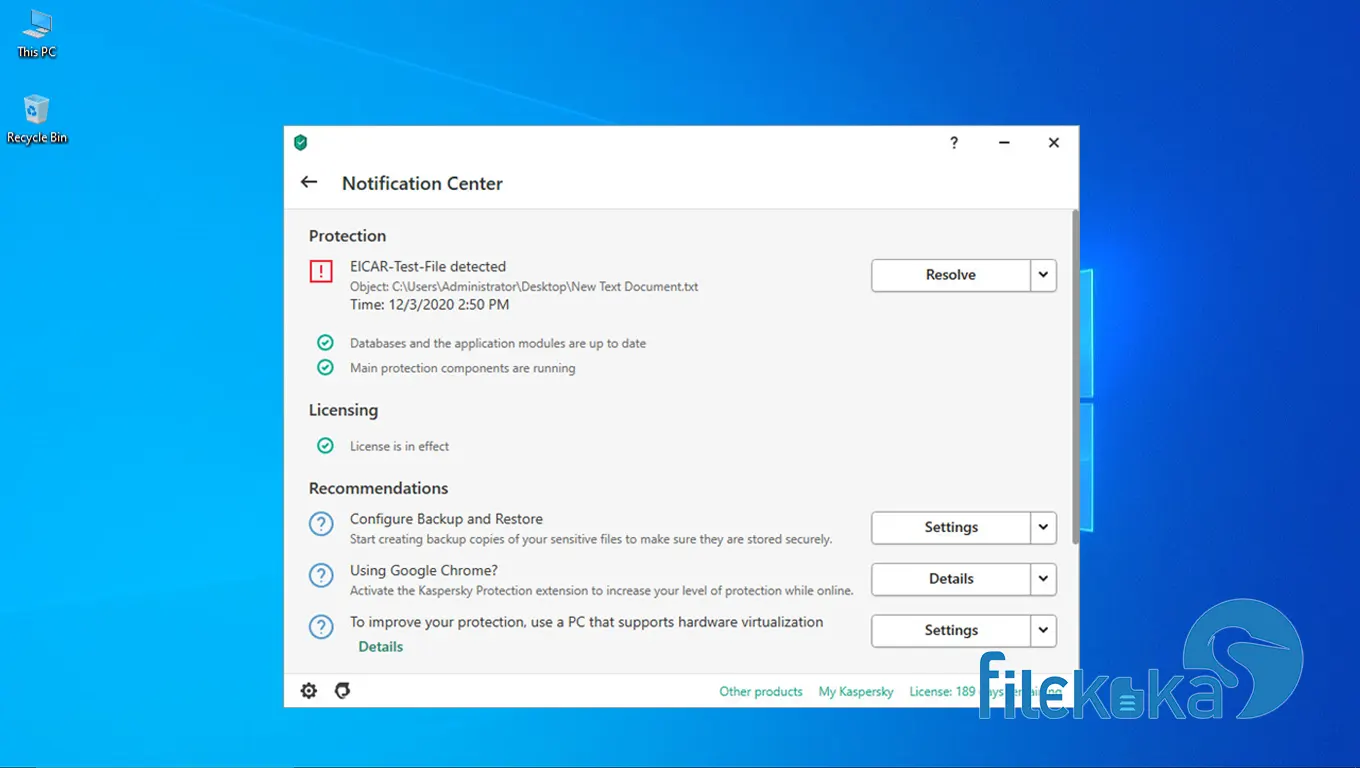The height and width of the screenshot is (768, 1360).
Task: Click 'Start creating backup copies' description text
Action: pyautogui.click(x=591, y=539)
